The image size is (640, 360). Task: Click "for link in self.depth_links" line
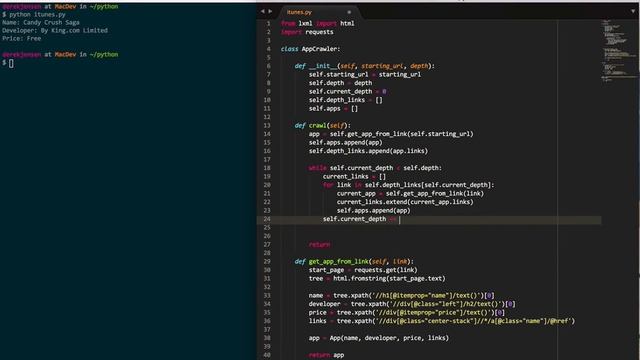tap(409, 185)
